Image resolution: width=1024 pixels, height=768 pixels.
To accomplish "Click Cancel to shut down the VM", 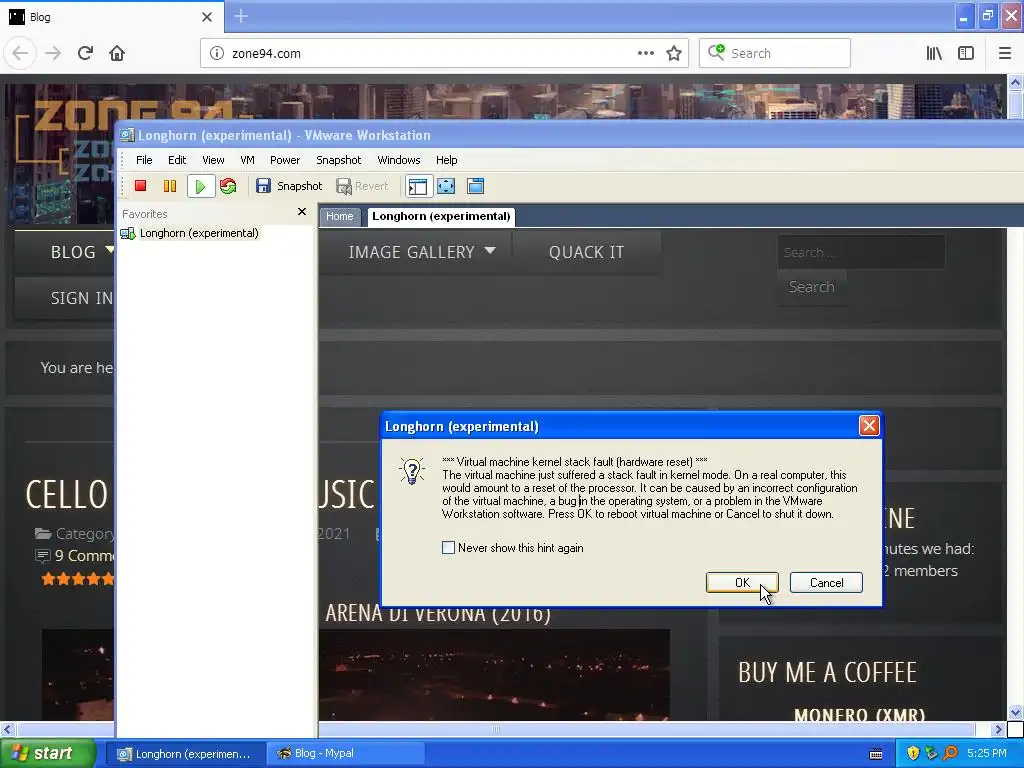I will pos(826,583).
